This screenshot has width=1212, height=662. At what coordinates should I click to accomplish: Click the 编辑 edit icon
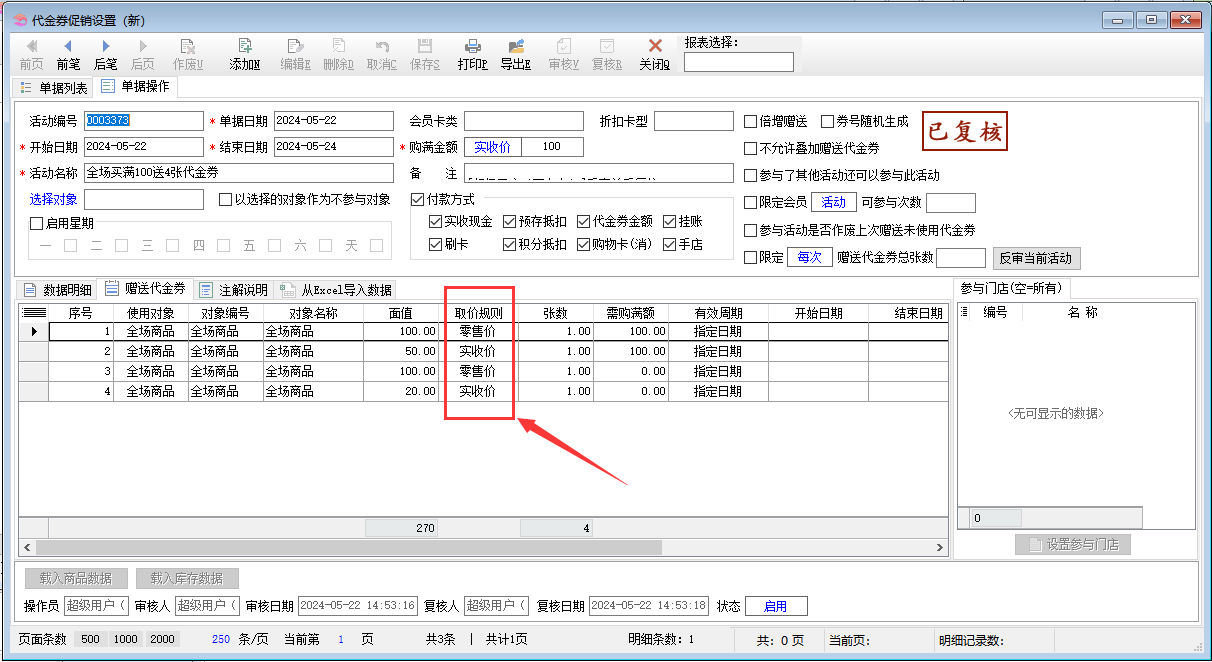(296, 54)
